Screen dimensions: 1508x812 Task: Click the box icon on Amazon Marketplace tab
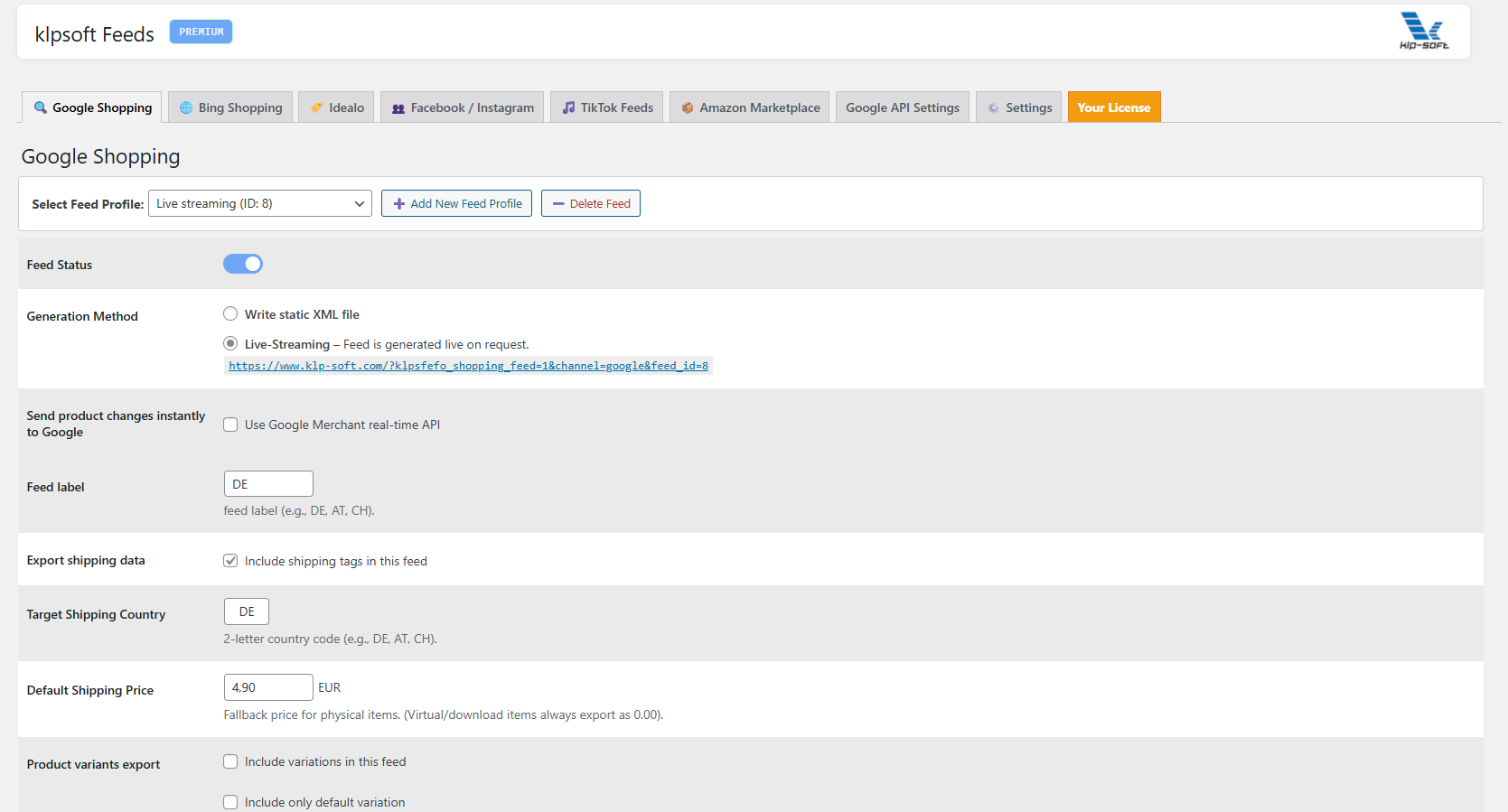click(688, 107)
